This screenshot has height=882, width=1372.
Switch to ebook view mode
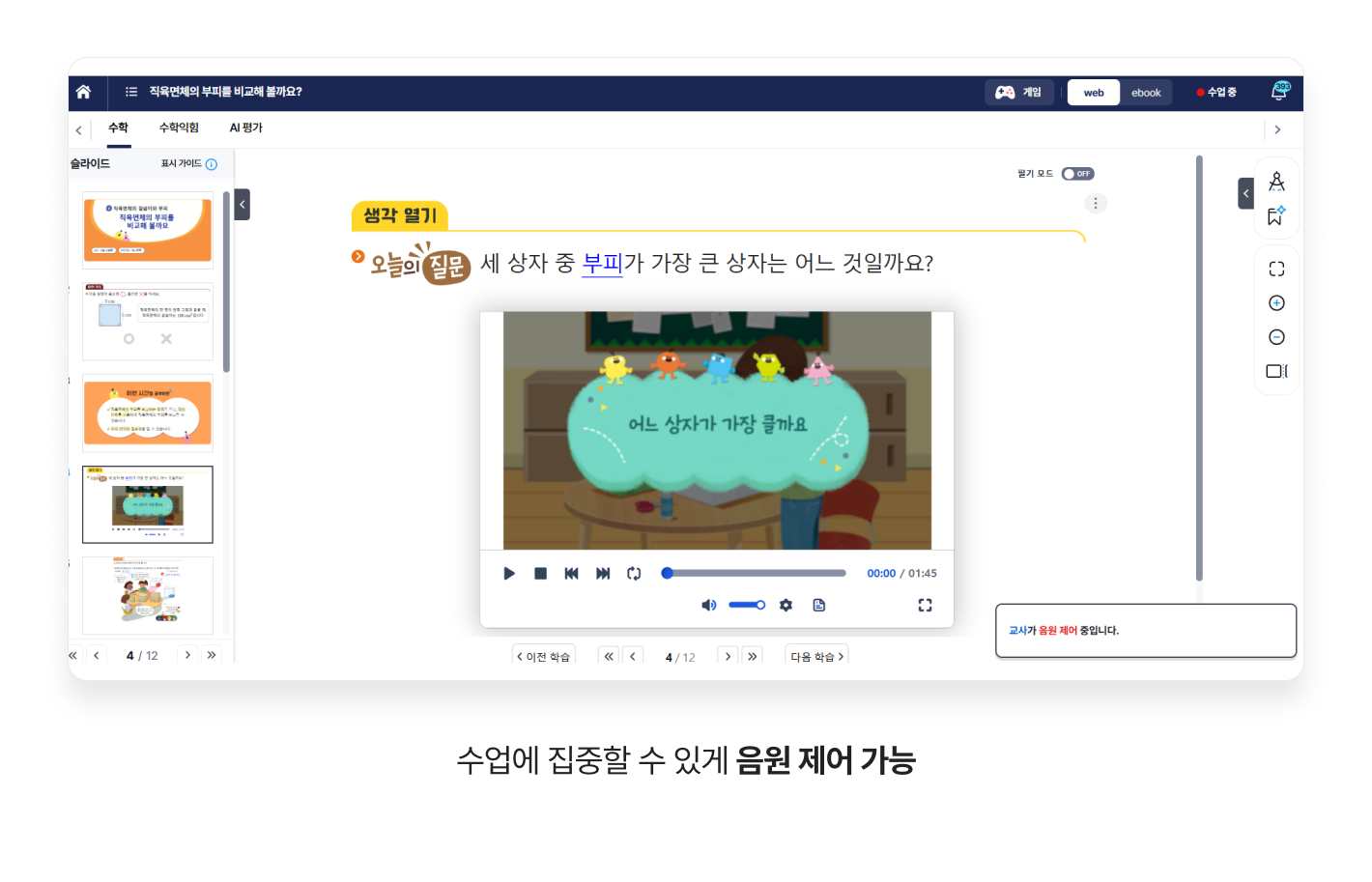click(1146, 93)
